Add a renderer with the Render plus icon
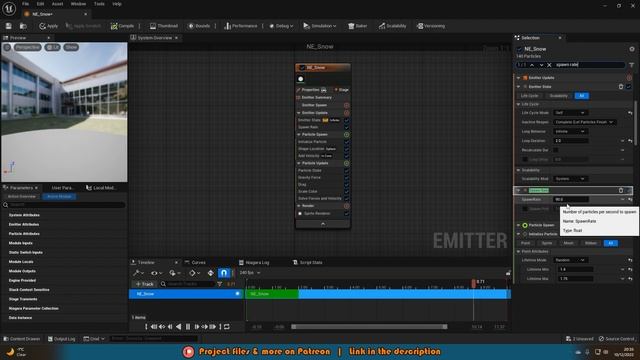 [x=346, y=206]
